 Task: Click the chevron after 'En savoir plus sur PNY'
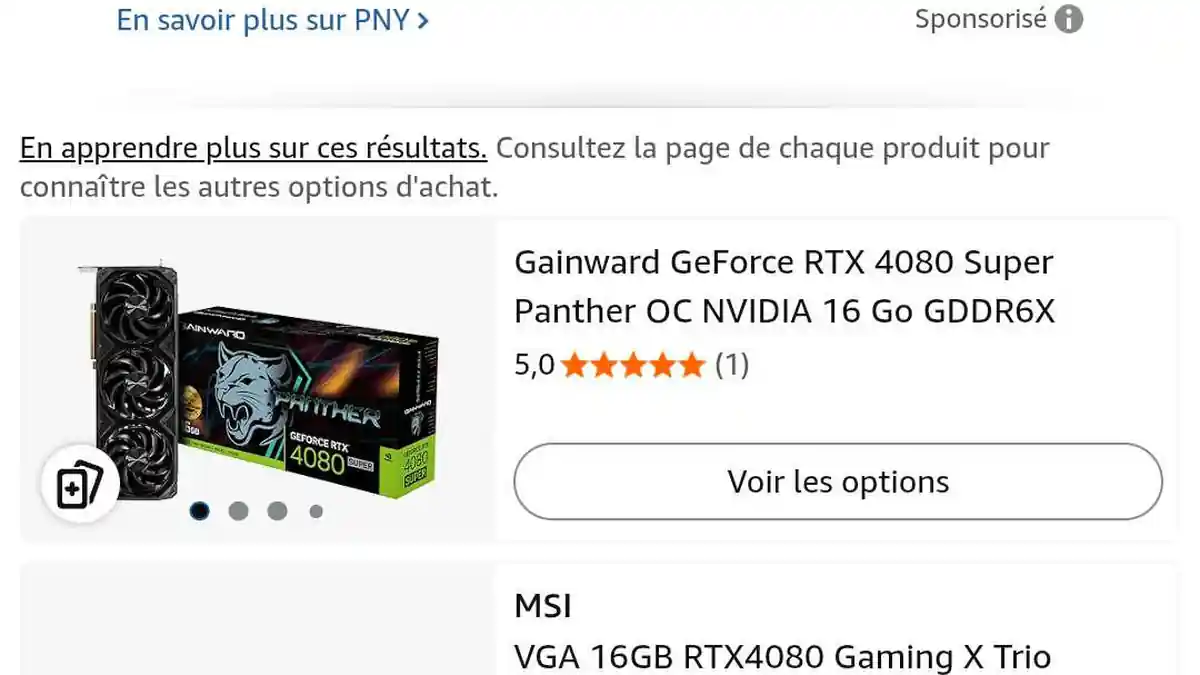tap(423, 21)
